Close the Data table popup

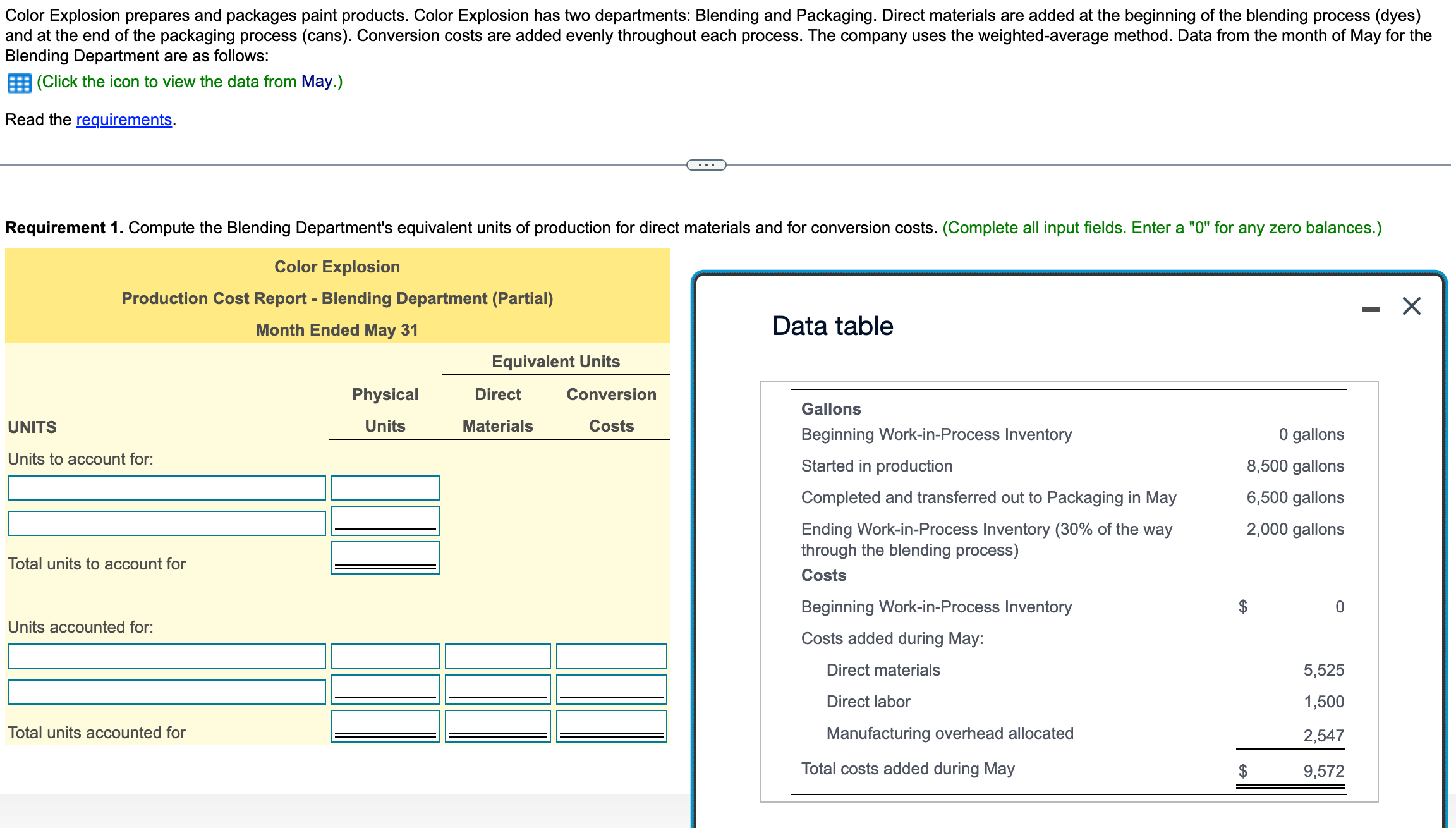pyautogui.click(x=1411, y=307)
